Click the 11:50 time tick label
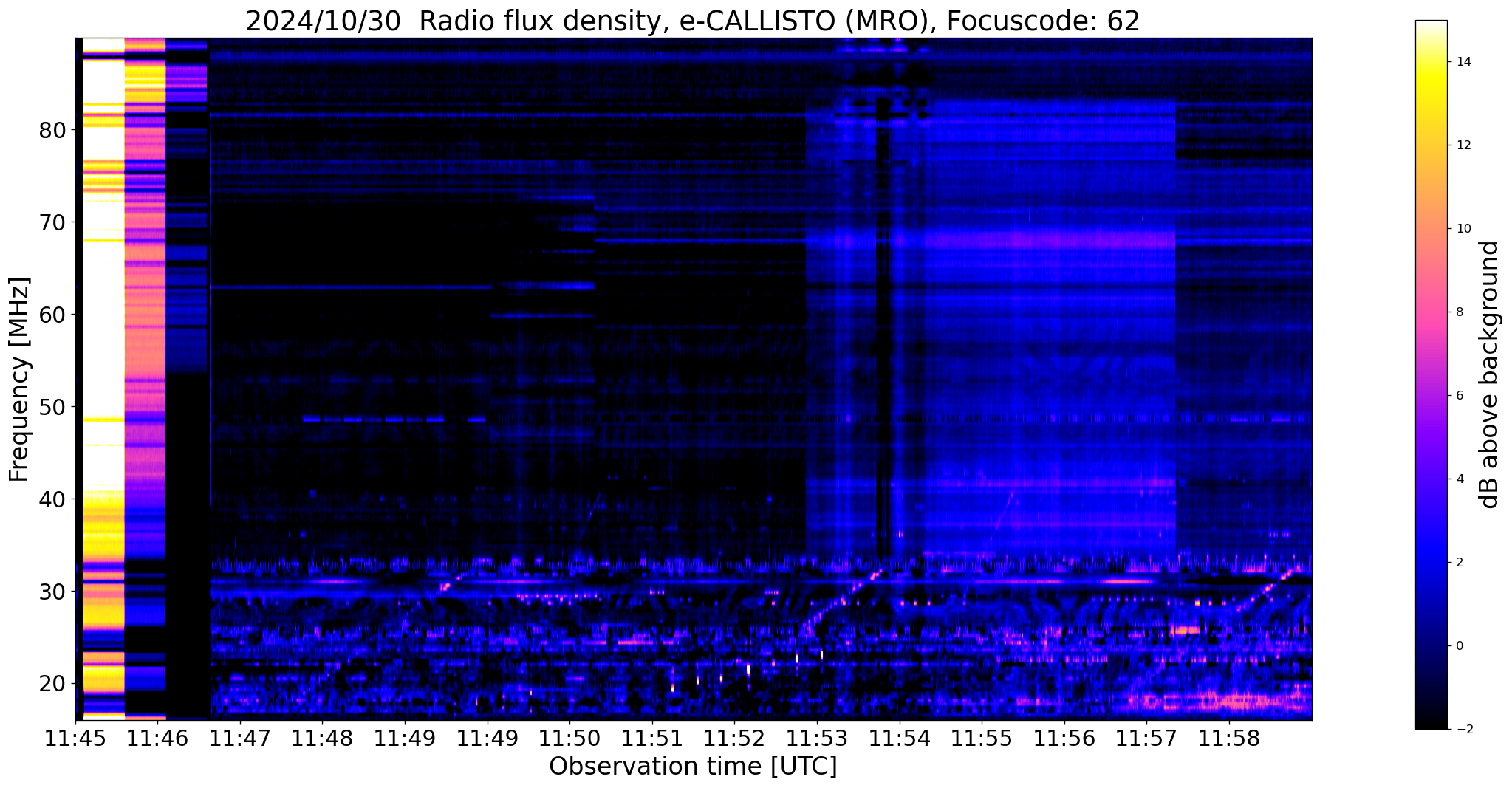This screenshot has width=1512, height=788. (569, 739)
